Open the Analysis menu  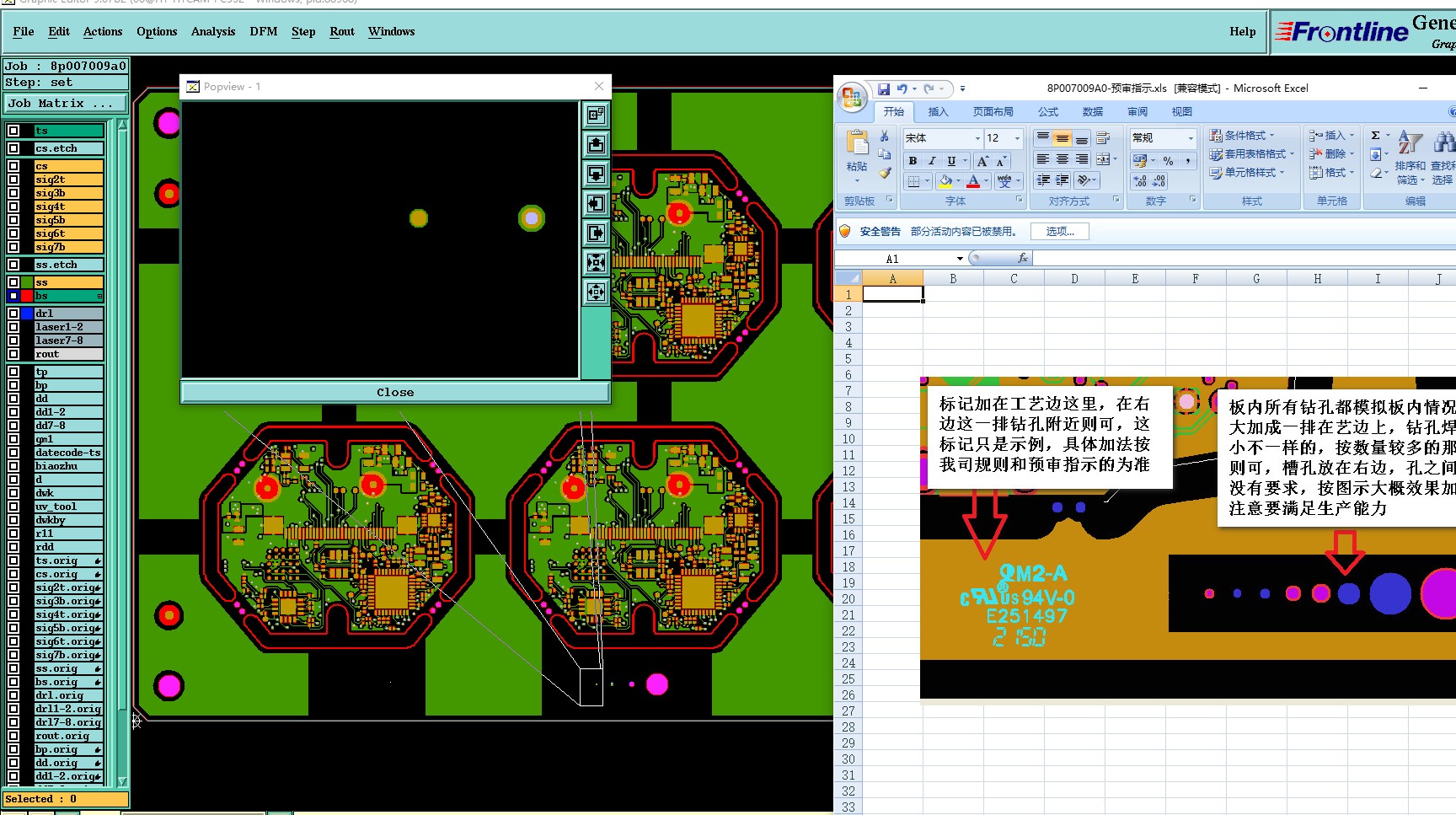pyautogui.click(x=213, y=32)
